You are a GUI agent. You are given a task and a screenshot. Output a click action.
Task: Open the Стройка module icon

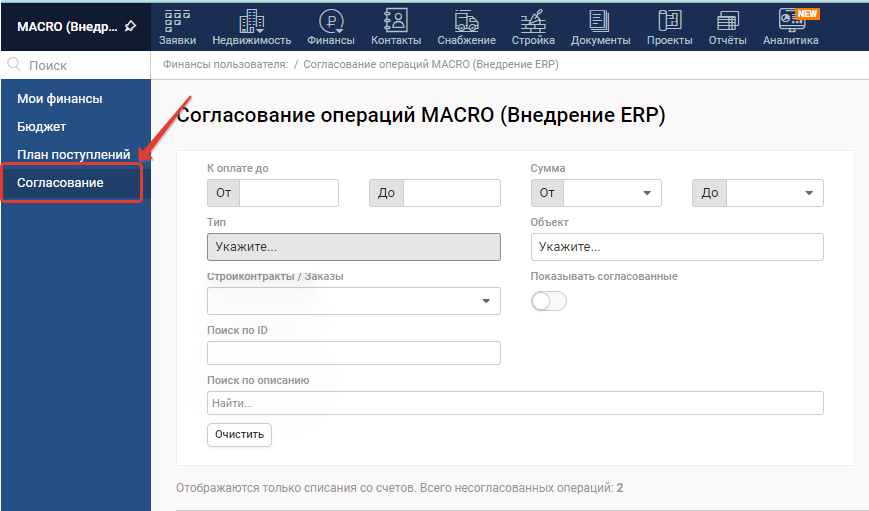pos(533,20)
